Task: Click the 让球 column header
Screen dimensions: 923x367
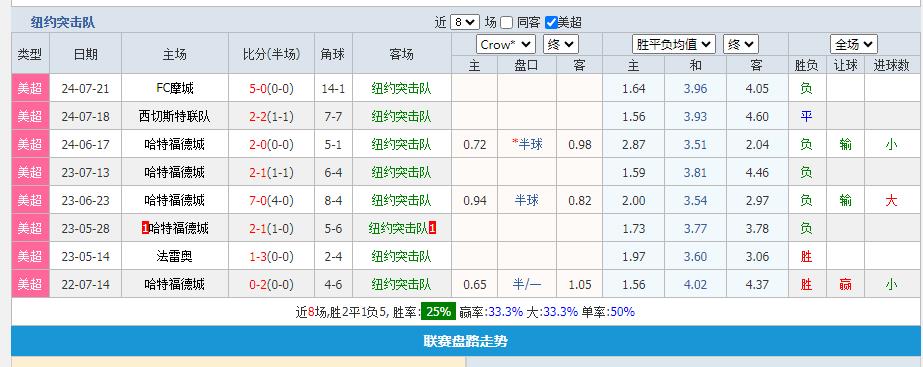Action: click(x=845, y=65)
